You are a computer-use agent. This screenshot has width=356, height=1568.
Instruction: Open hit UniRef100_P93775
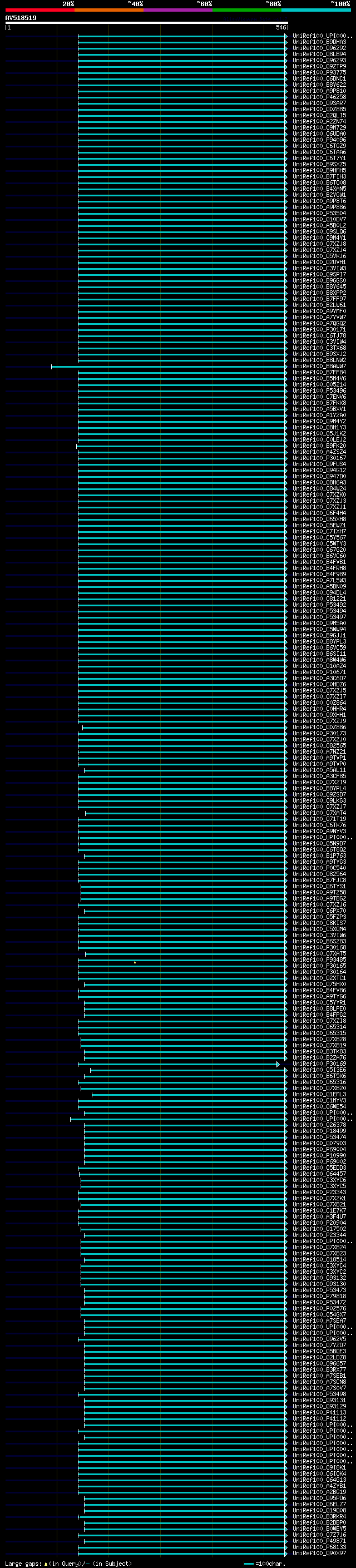(319, 73)
